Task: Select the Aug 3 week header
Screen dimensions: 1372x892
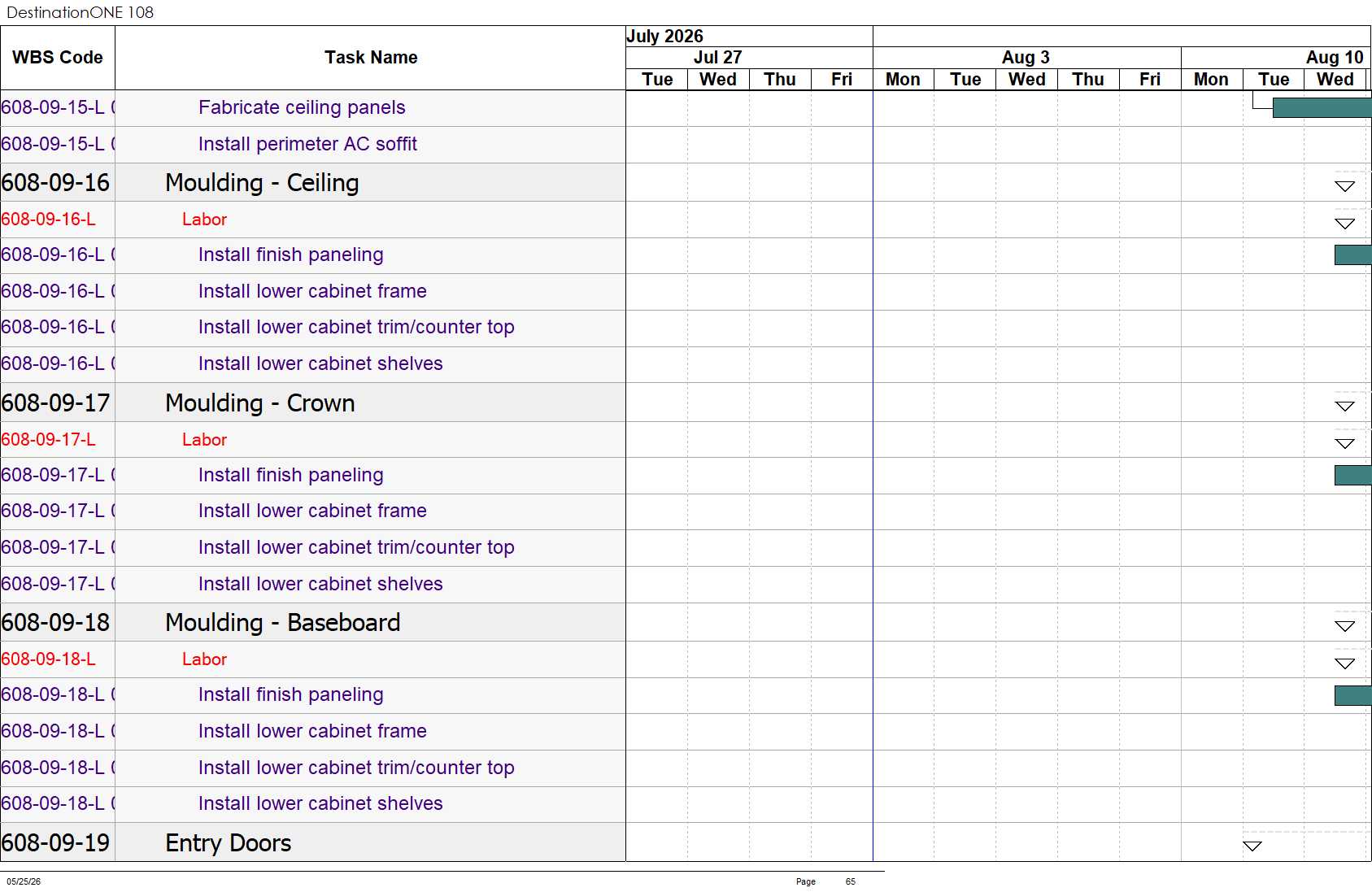Action: [x=1026, y=58]
